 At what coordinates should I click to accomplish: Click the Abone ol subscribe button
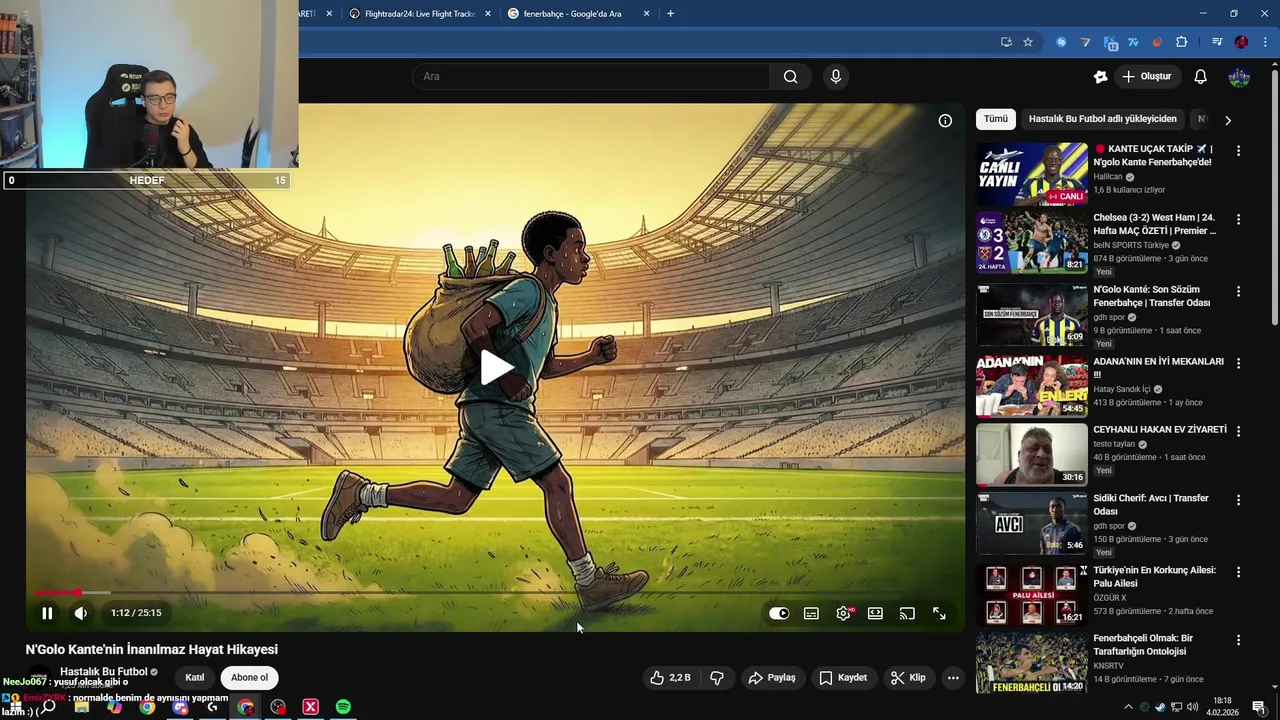pyautogui.click(x=249, y=678)
